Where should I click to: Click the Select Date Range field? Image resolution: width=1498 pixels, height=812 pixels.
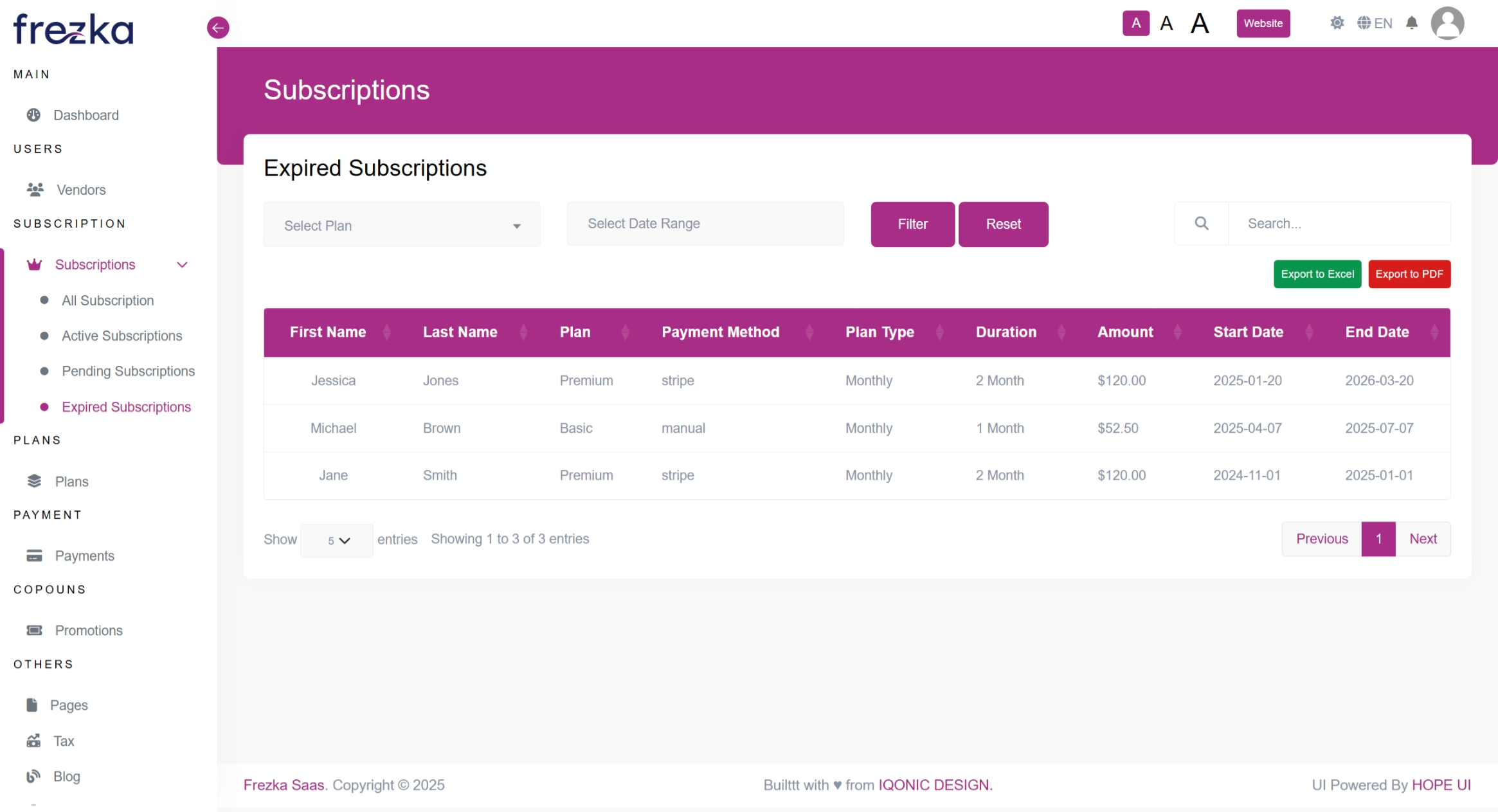(705, 224)
